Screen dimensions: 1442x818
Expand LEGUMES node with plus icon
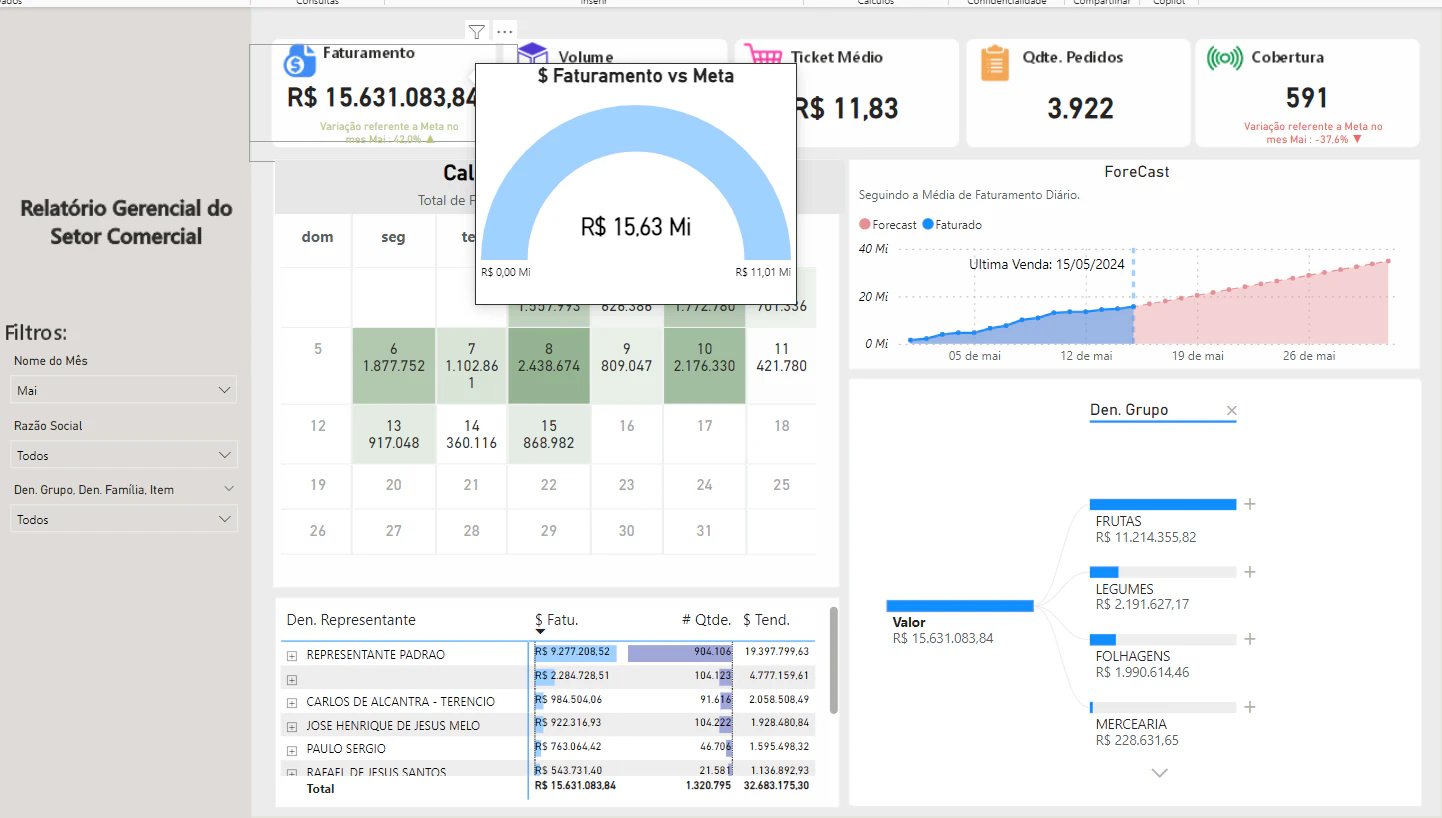(1249, 572)
